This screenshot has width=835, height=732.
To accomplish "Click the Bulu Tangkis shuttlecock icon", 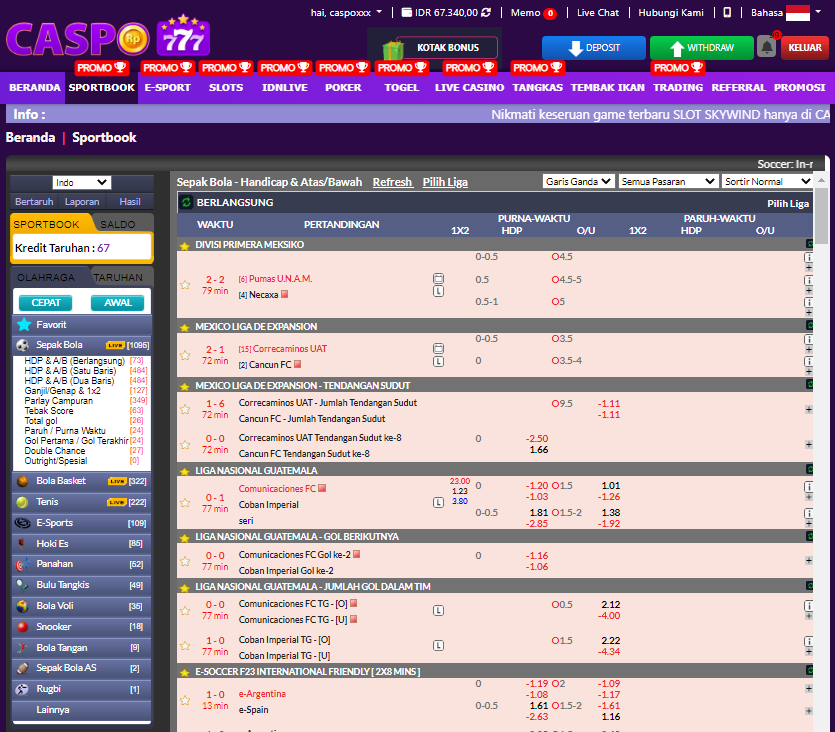I will 22,585.
